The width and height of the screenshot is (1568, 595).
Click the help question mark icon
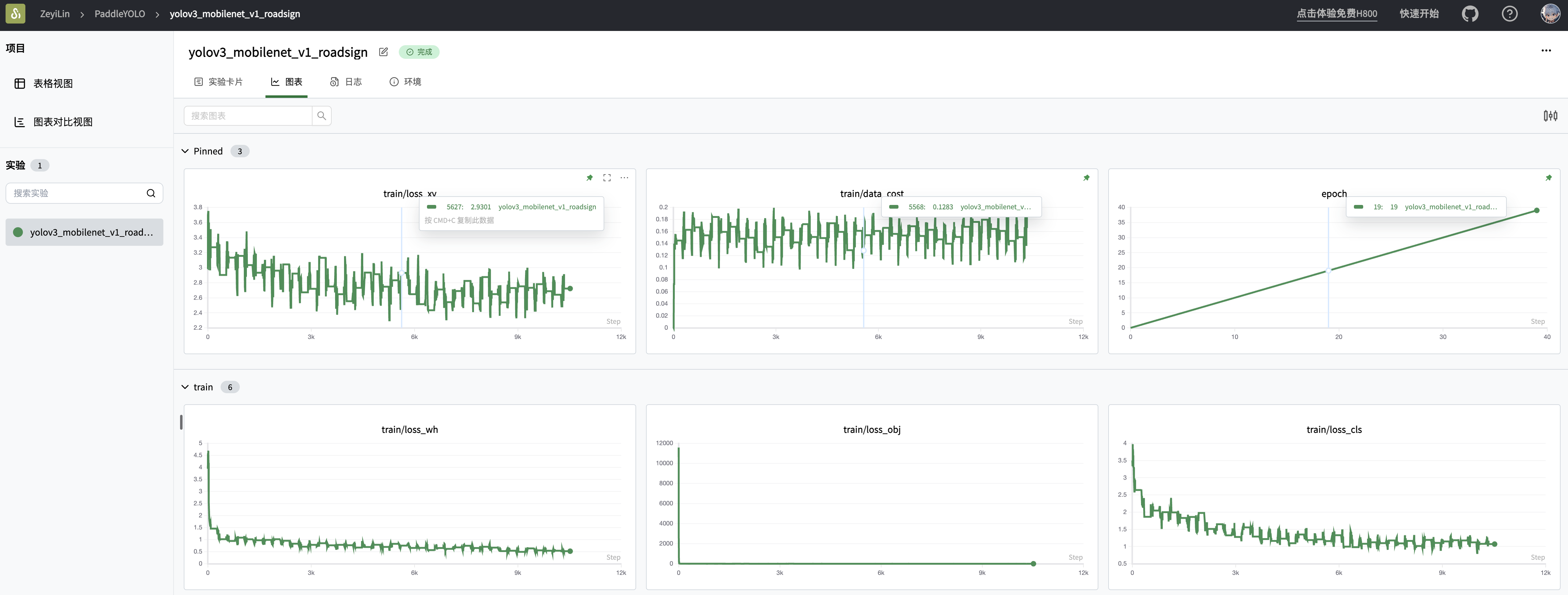point(1509,13)
